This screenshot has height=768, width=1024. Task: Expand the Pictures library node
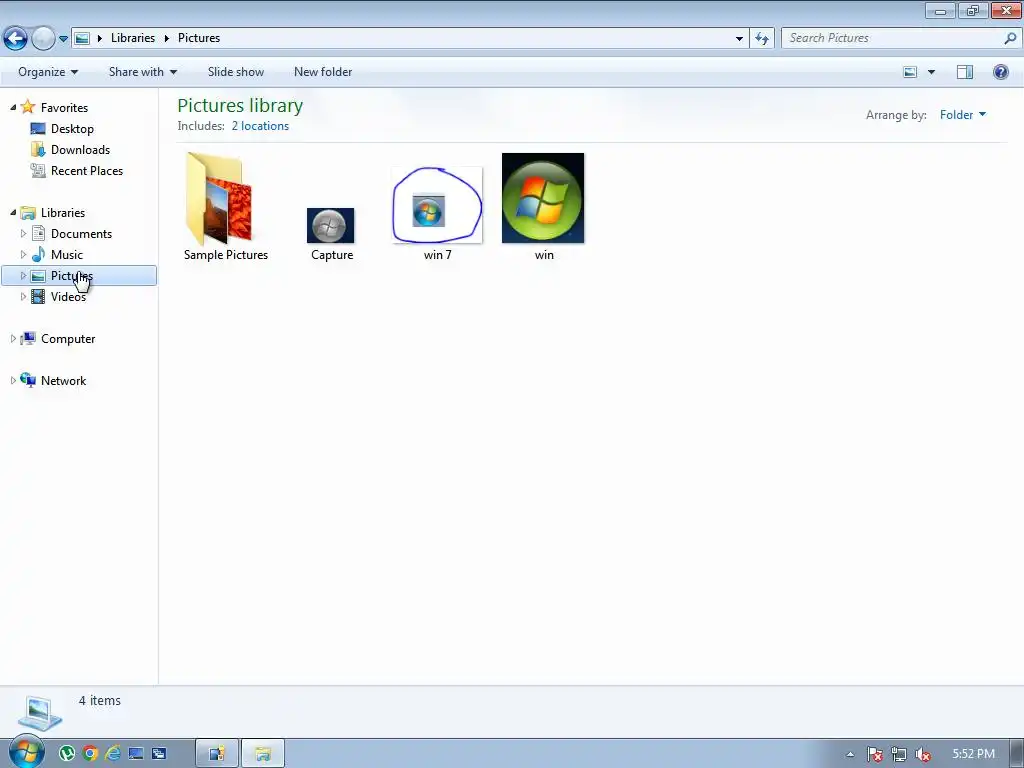[24, 276]
